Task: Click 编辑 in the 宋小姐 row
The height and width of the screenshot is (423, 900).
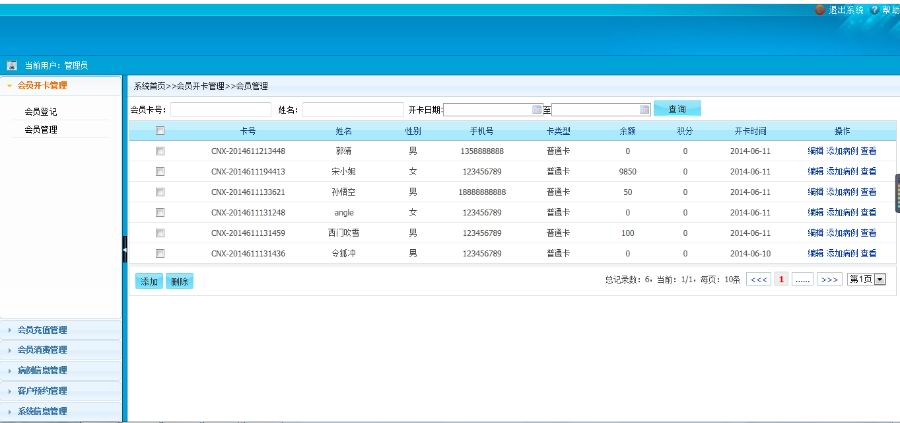Action: [x=816, y=171]
